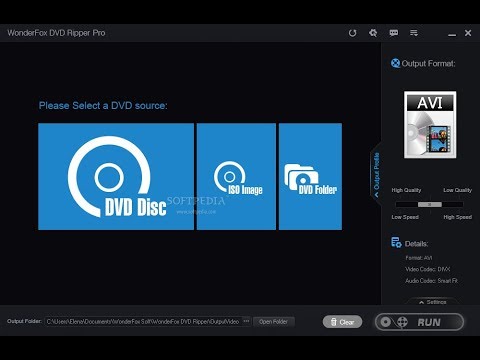480x360 pixels.
Task: Pick the DVD Folder source tile
Action: 310,176
